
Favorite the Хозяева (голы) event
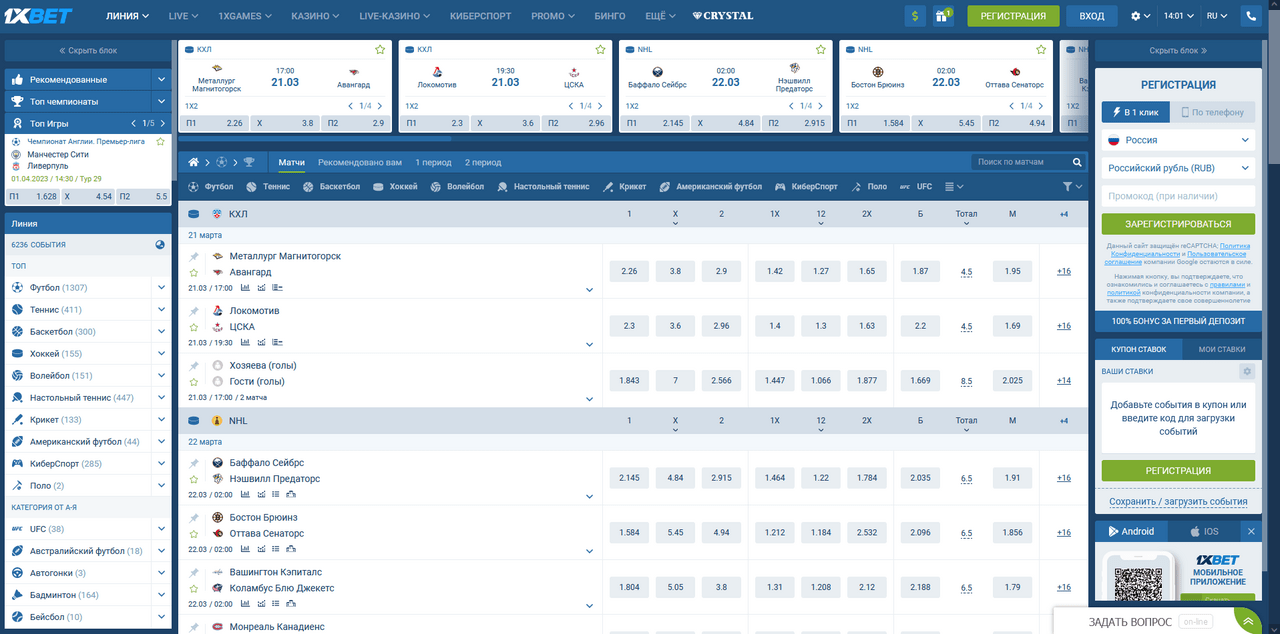(194, 381)
